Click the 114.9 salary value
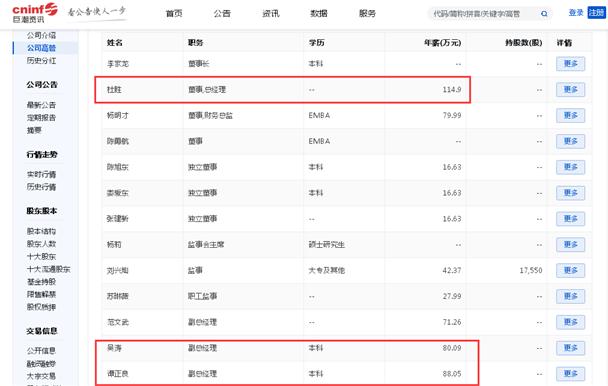The width and height of the screenshot is (608, 386). [452, 90]
